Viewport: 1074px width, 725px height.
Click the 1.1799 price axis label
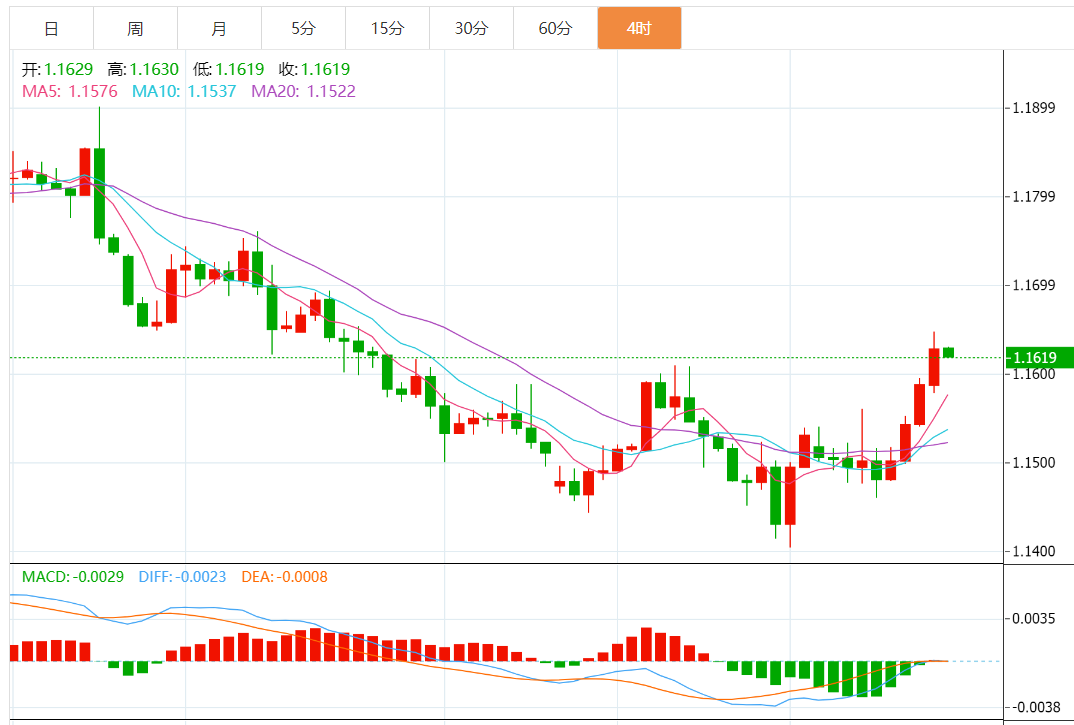[1034, 197]
